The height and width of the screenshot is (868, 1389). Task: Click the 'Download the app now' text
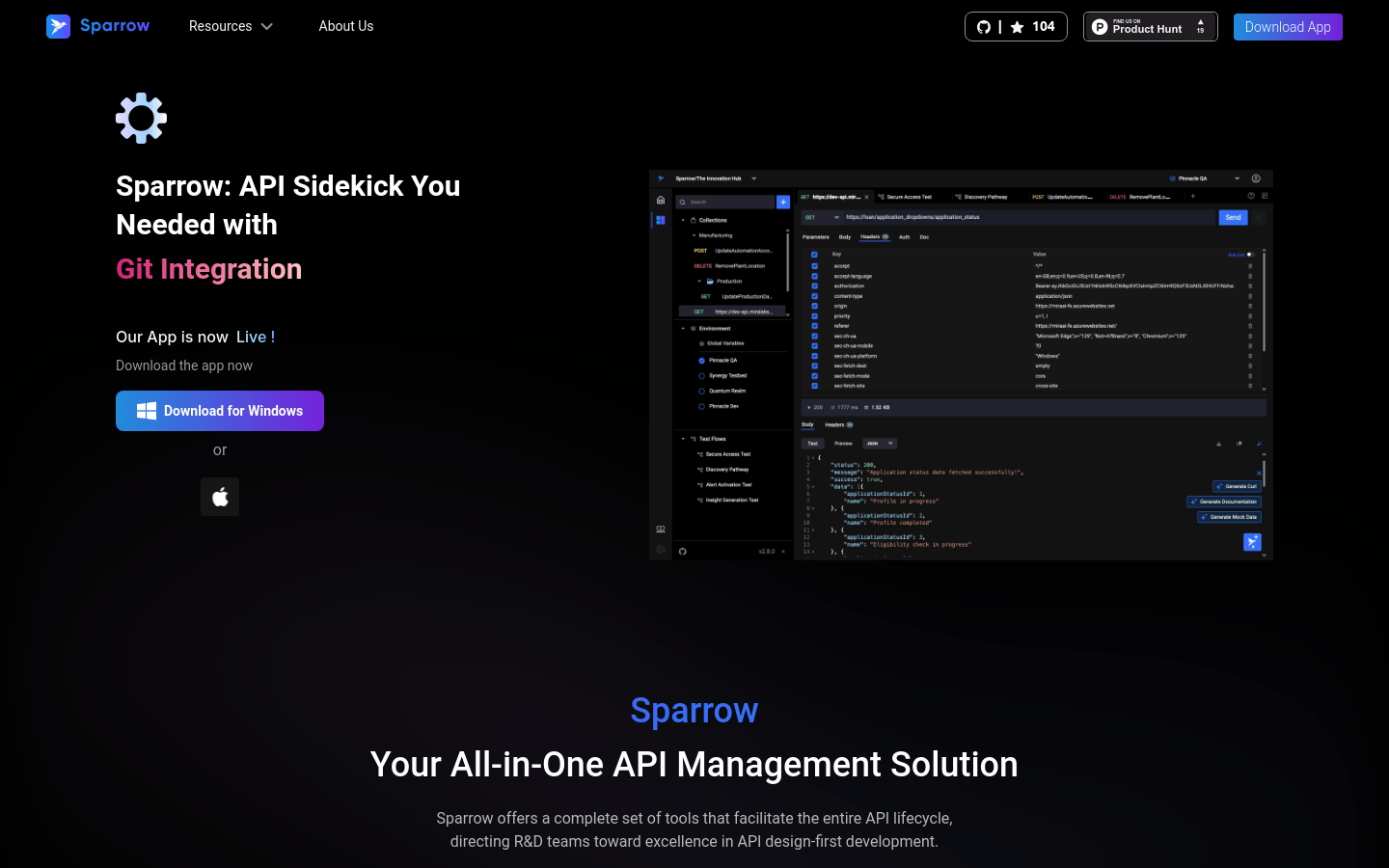pos(184,366)
